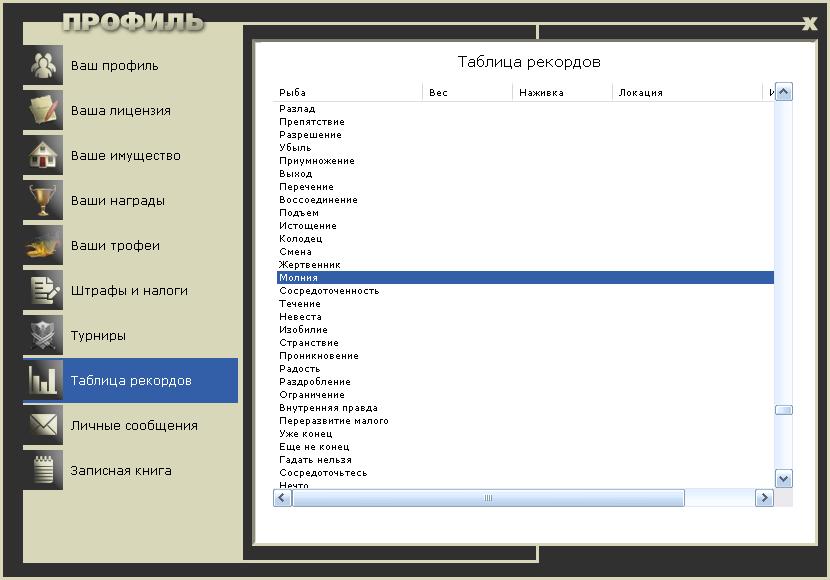Click the paper-and-pen icon for Ваша лицензия
This screenshot has height=580, width=830.
(43, 110)
